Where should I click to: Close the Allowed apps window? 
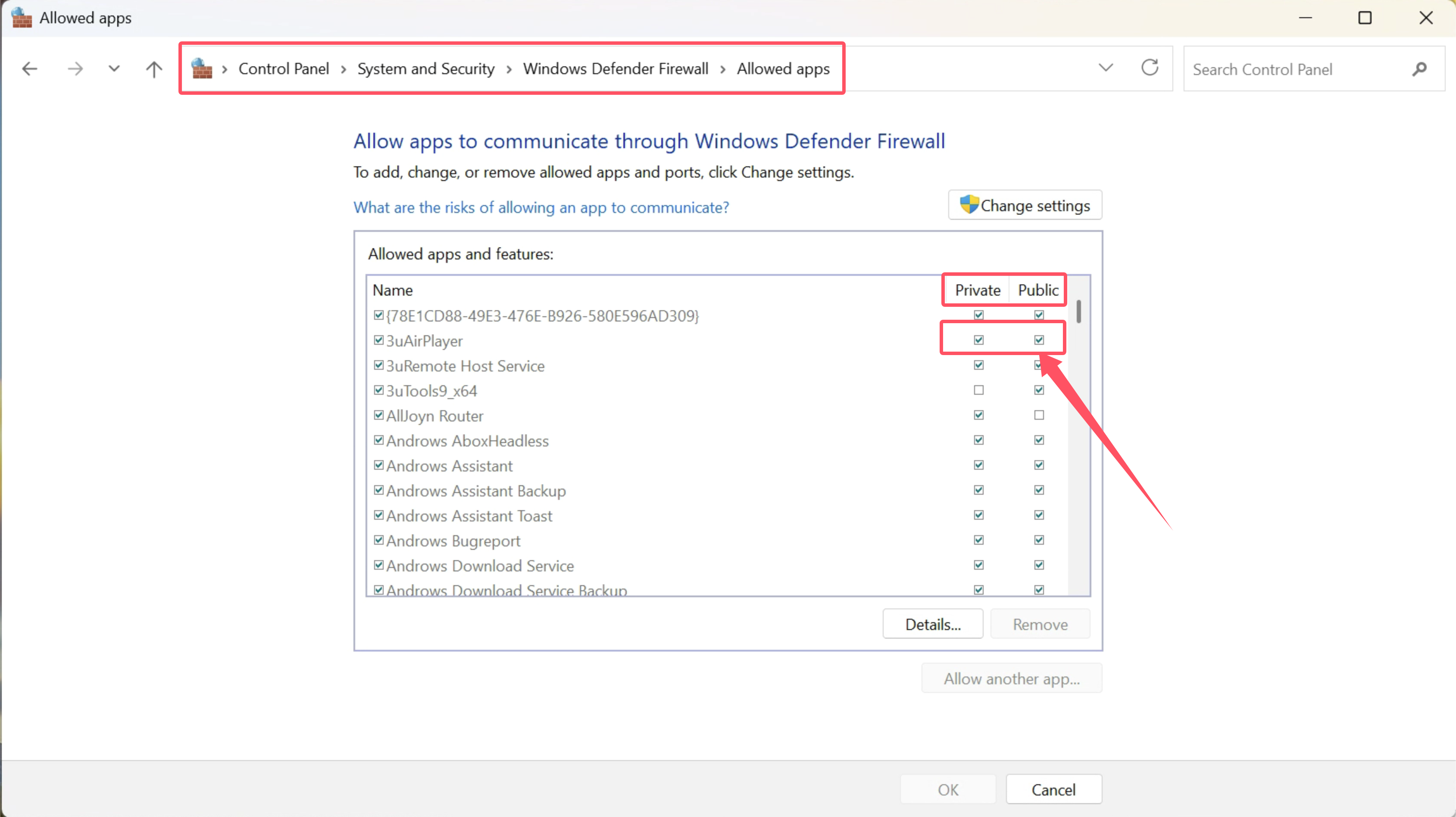tap(1425, 18)
